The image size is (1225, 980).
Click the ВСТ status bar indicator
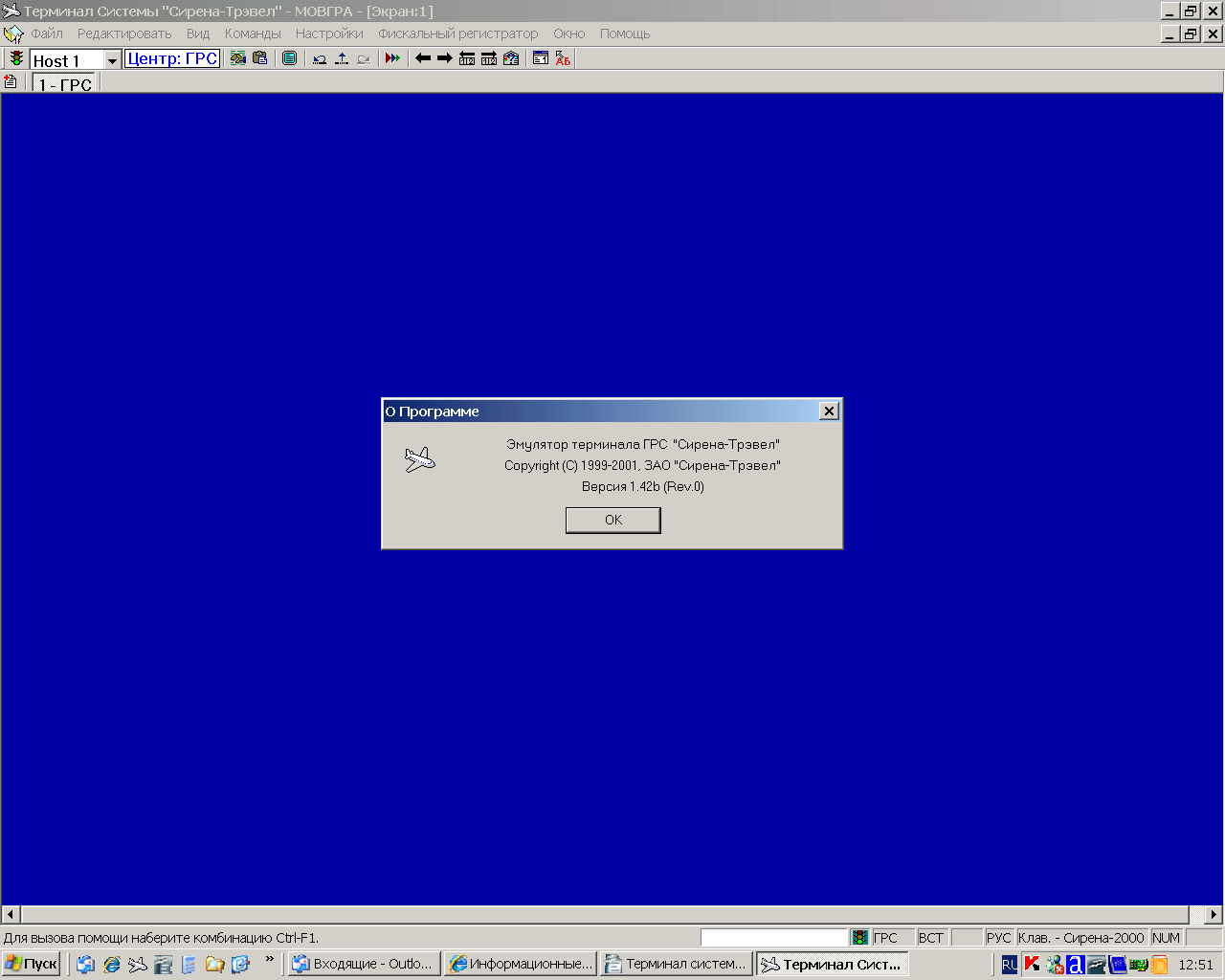932,938
